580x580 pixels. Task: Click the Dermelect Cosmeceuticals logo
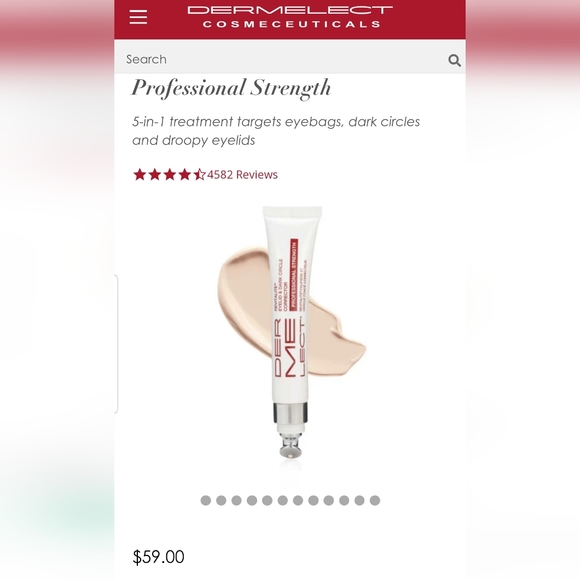pyautogui.click(x=290, y=17)
